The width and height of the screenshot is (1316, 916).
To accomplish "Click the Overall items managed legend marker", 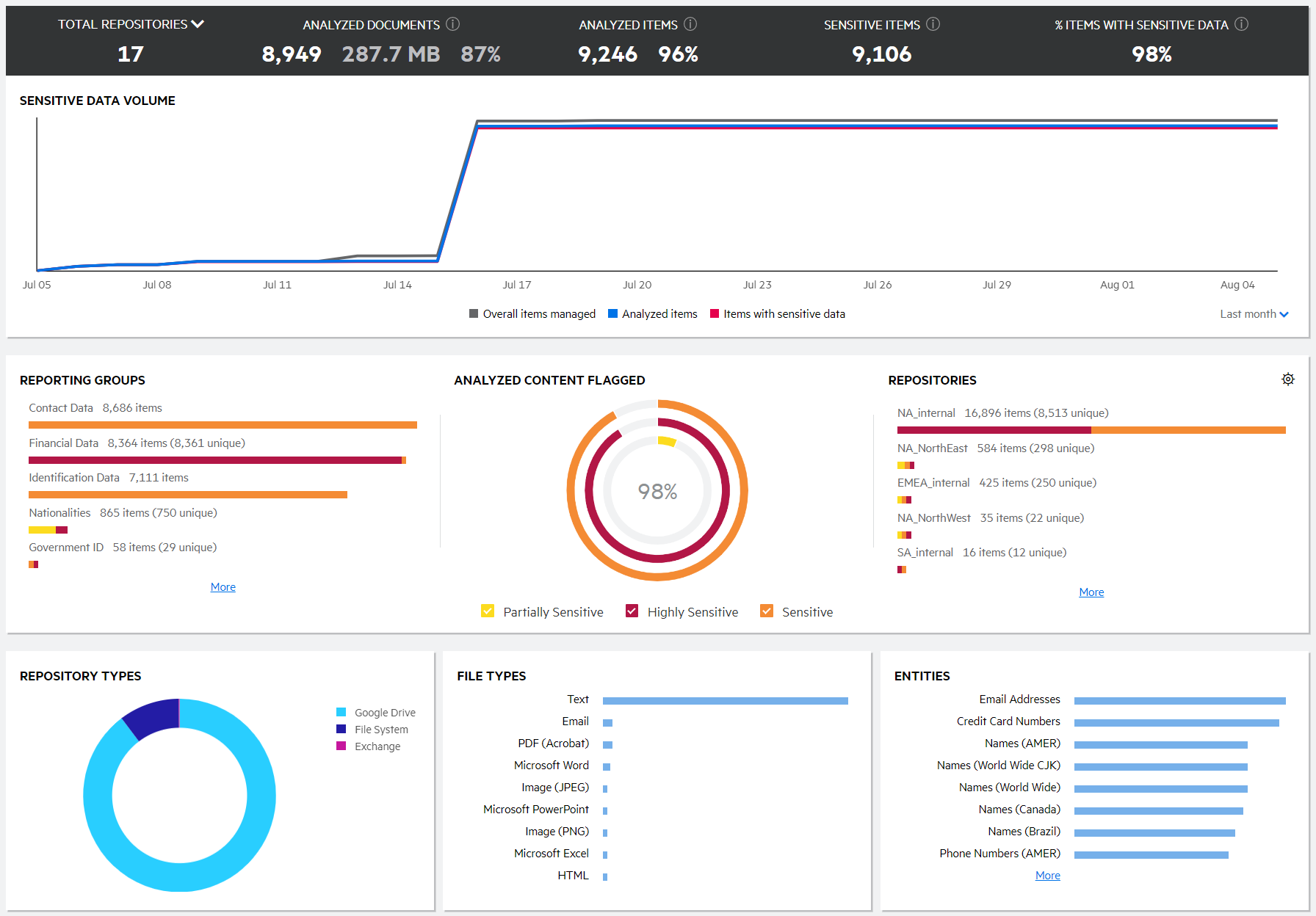I will click(x=474, y=314).
